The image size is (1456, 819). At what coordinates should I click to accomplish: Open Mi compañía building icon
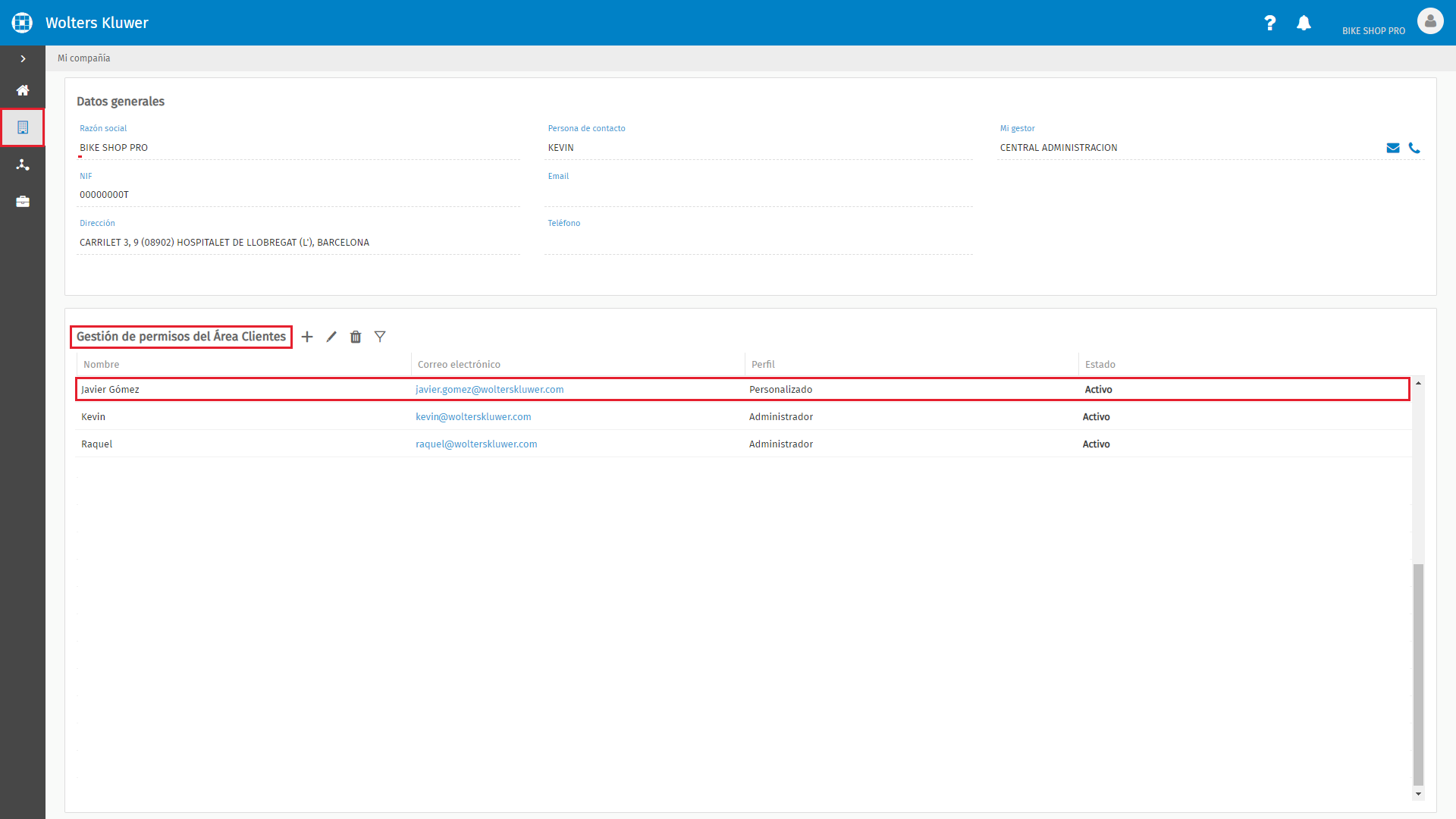tap(23, 127)
